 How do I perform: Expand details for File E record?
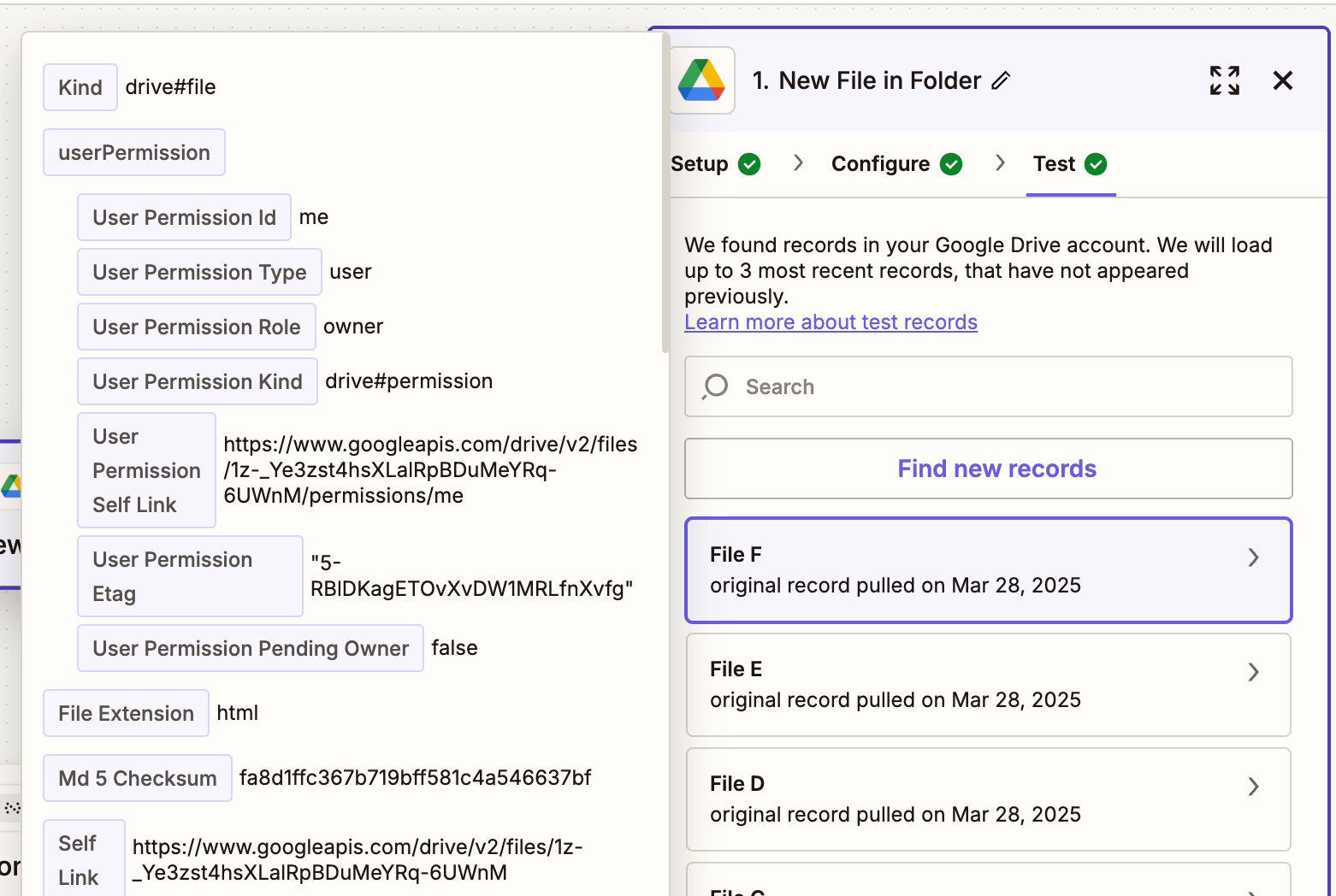click(x=1254, y=672)
